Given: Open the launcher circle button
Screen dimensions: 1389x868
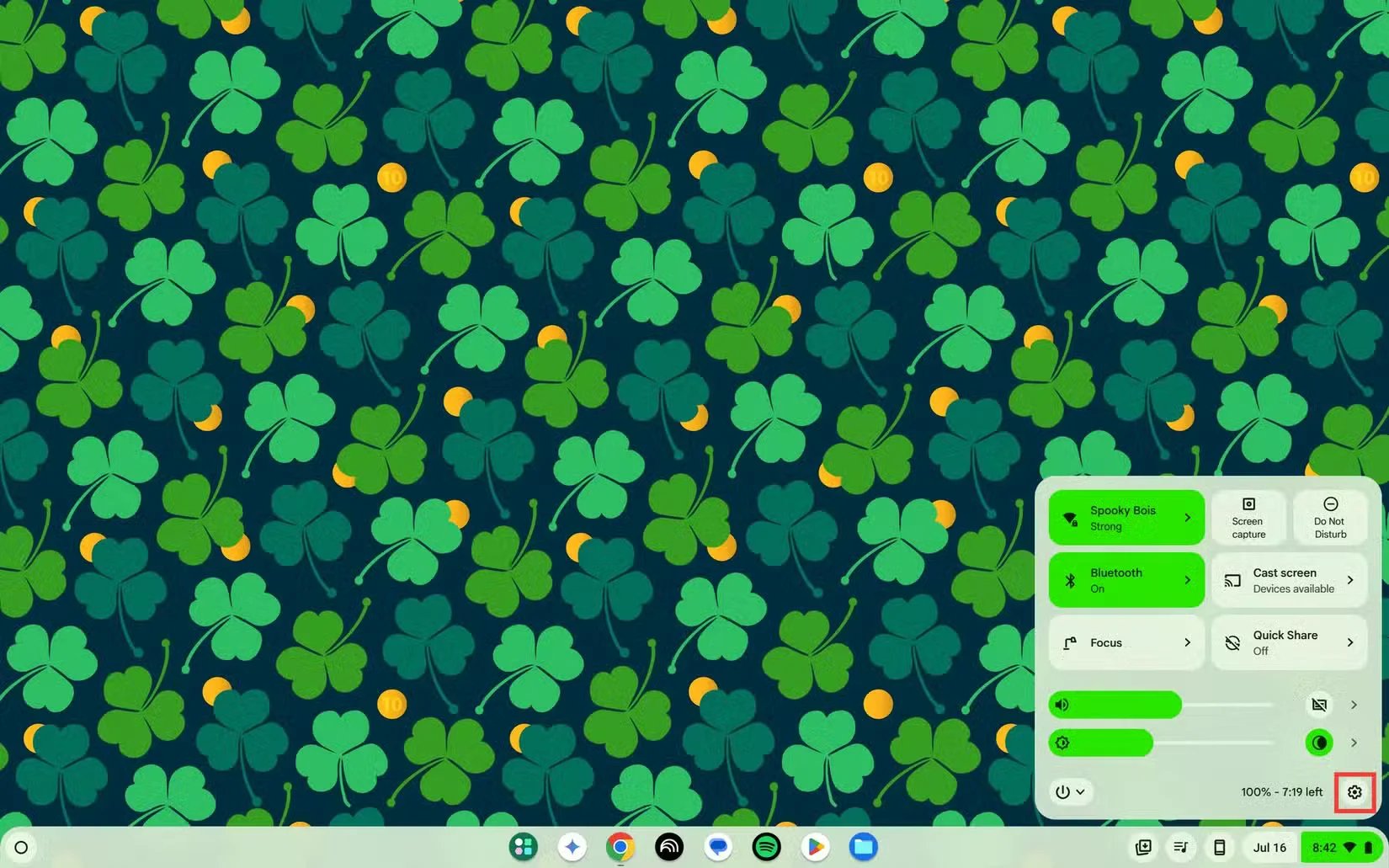Looking at the screenshot, I should [22, 848].
